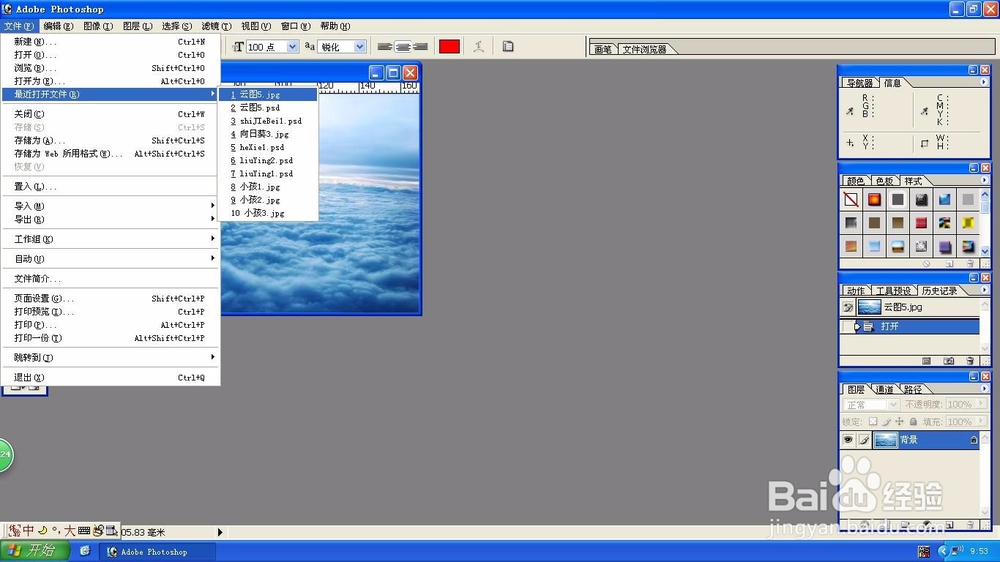Toggle lock image pixels brush icon
Image resolution: width=1000 pixels, height=562 pixels.
(886, 422)
